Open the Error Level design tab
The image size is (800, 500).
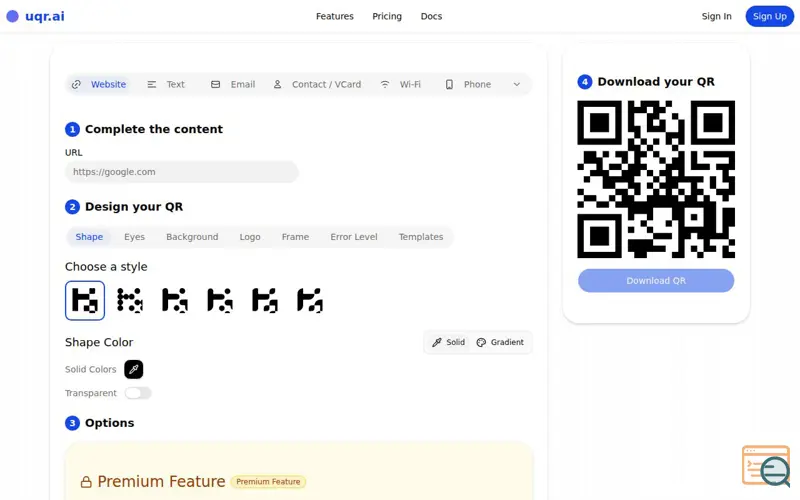pyautogui.click(x=354, y=237)
